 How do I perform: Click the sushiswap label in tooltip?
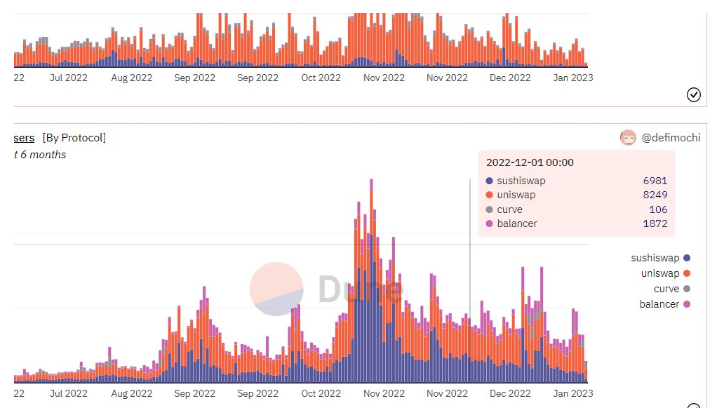521,181
